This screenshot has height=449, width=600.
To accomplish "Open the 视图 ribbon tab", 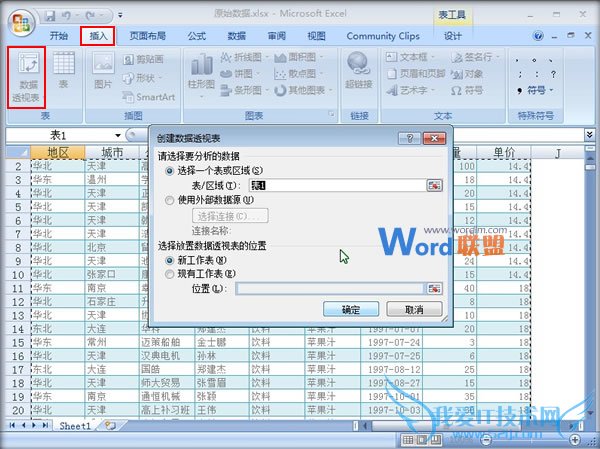I will point(316,36).
